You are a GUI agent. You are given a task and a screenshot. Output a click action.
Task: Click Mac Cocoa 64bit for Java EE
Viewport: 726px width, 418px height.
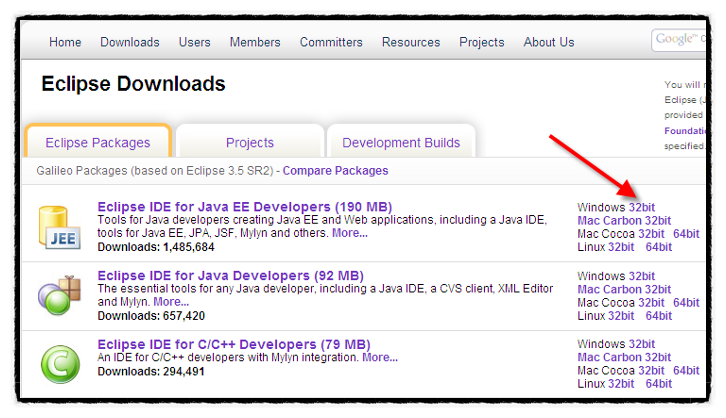(x=686, y=234)
